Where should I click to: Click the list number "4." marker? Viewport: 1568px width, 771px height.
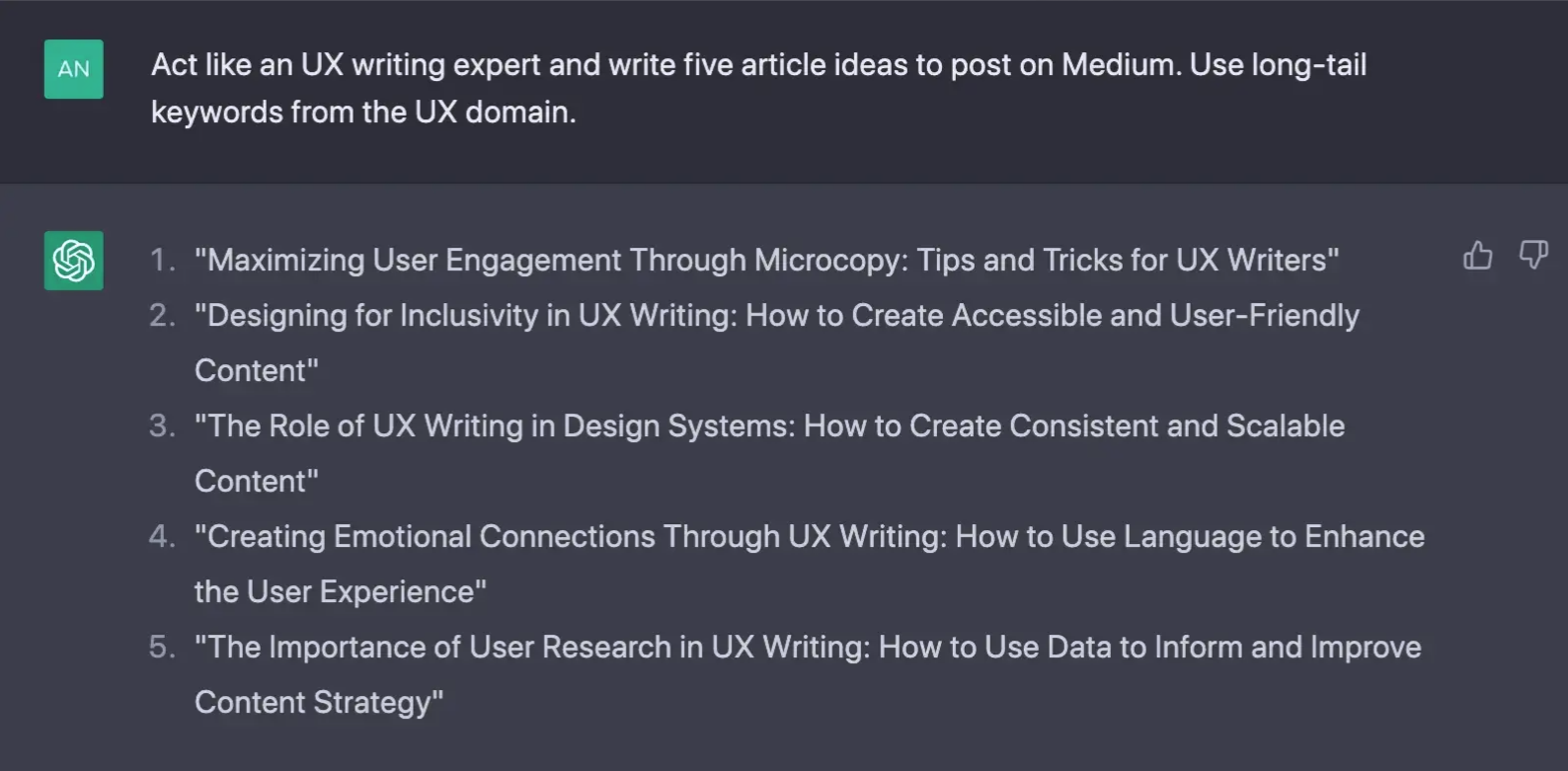coord(163,537)
